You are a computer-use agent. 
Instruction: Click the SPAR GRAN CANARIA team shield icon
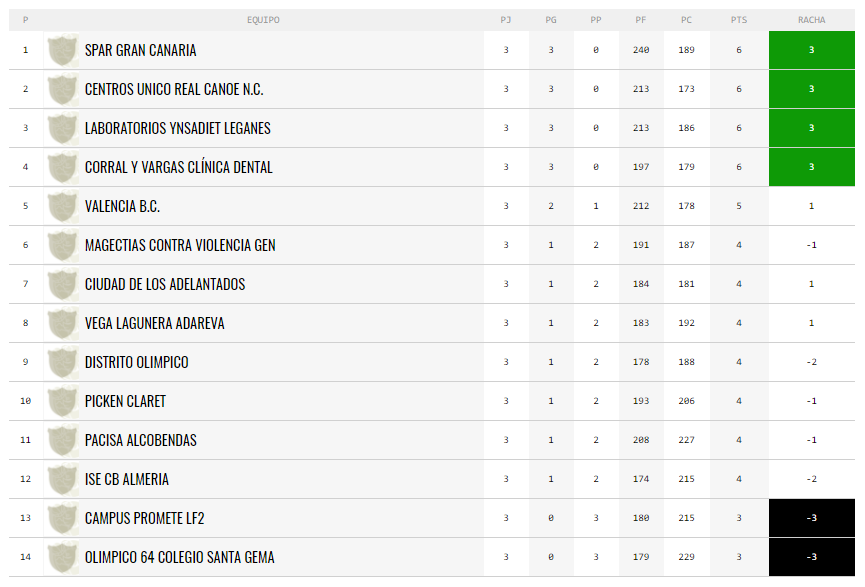[x=62, y=50]
